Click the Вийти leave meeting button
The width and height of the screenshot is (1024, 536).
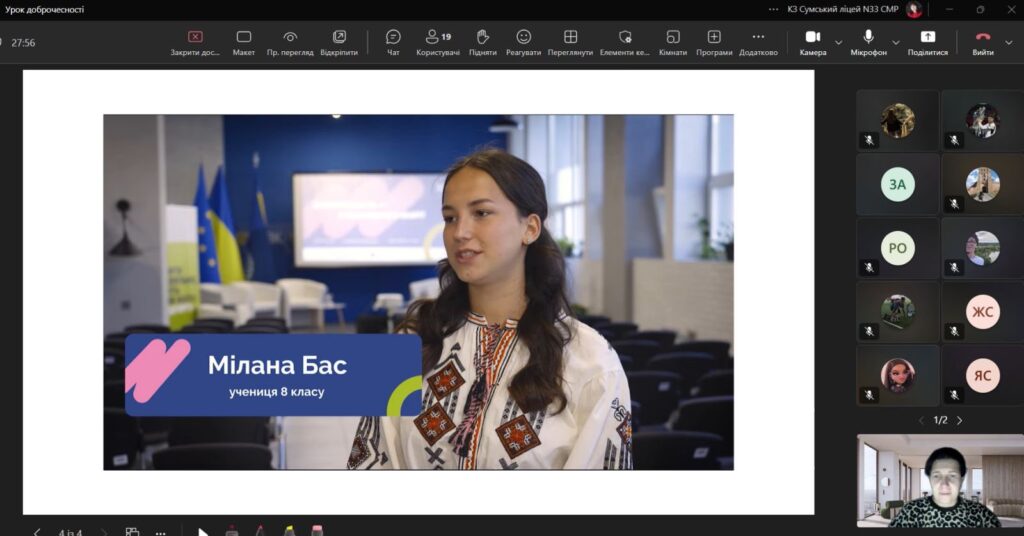click(x=982, y=42)
